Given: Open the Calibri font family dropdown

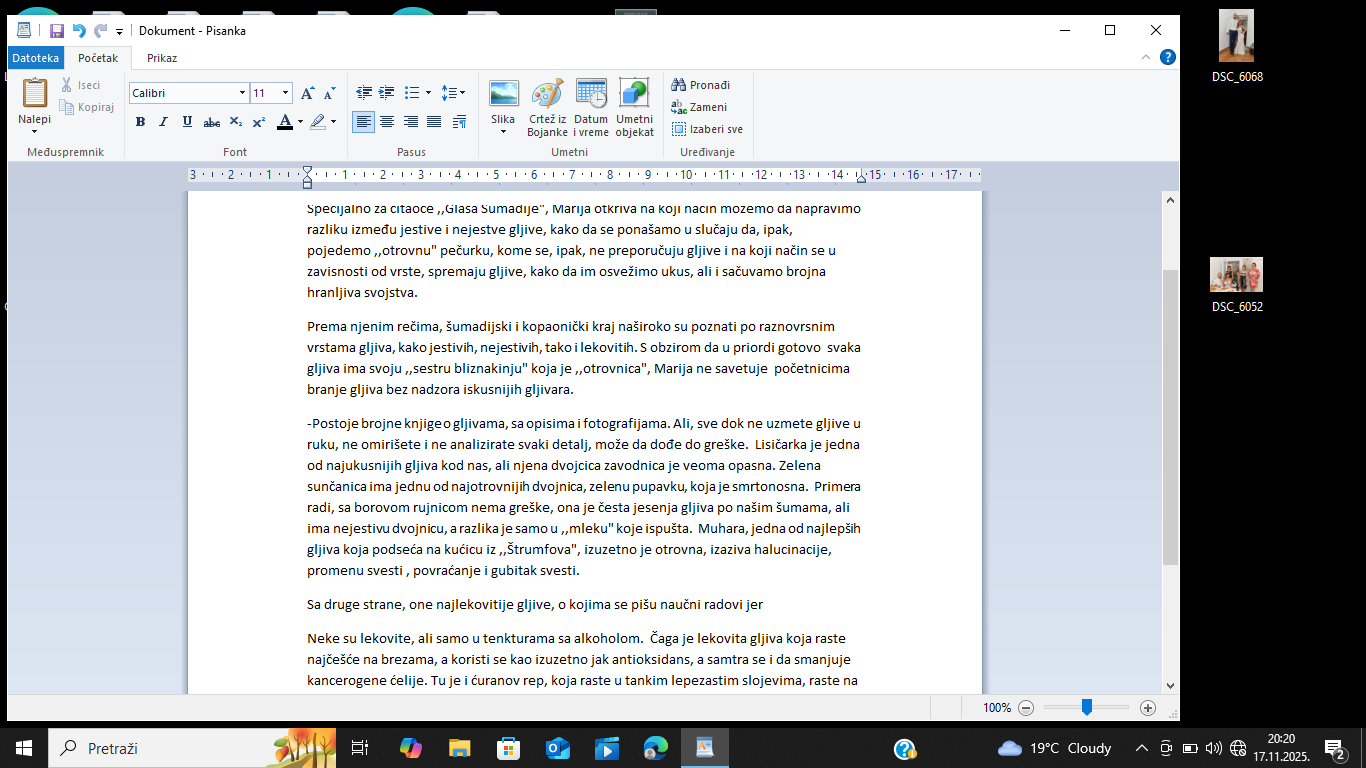Looking at the screenshot, I should pyautogui.click(x=242, y=93).
